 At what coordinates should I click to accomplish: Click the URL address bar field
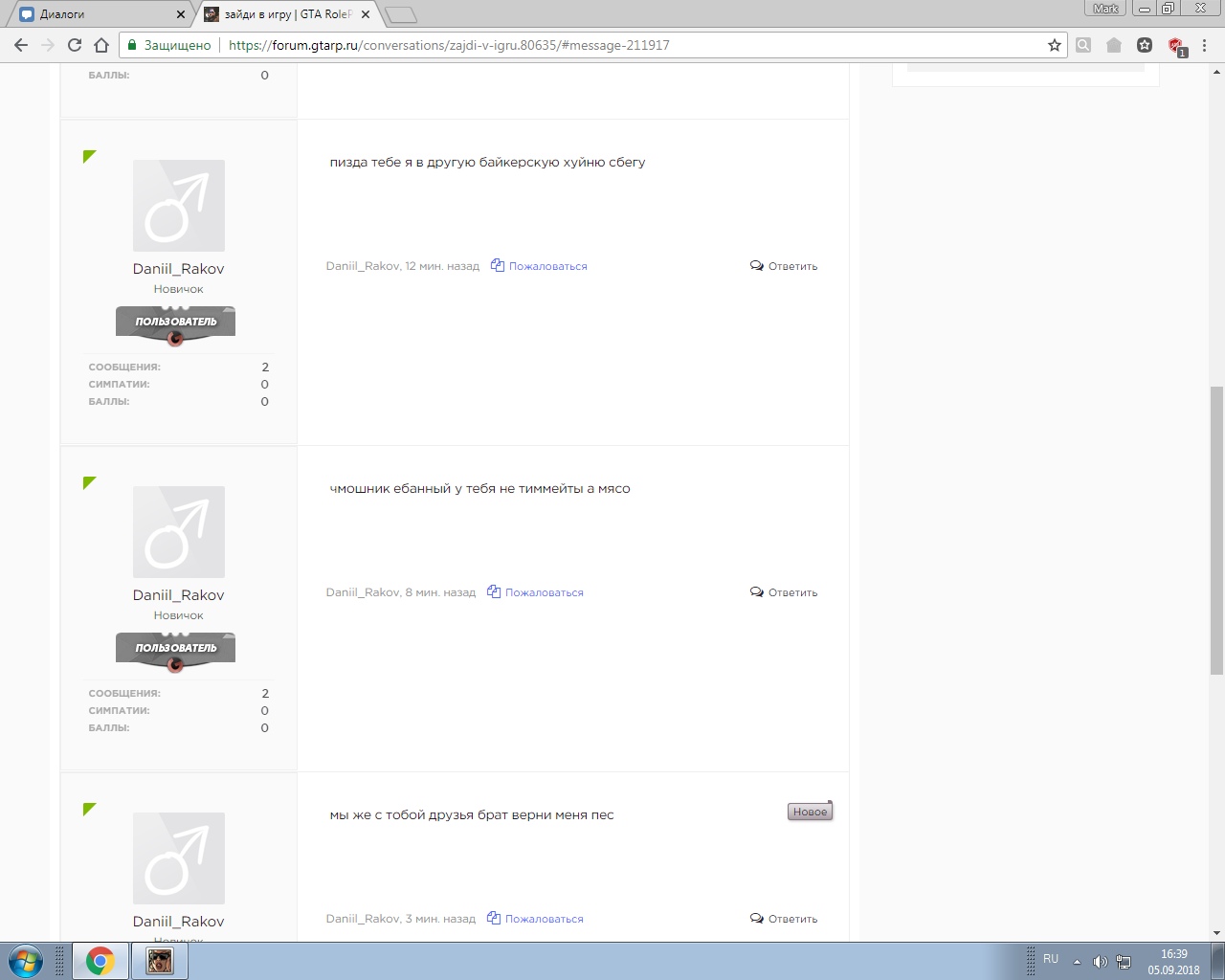(x=632, y=45)
